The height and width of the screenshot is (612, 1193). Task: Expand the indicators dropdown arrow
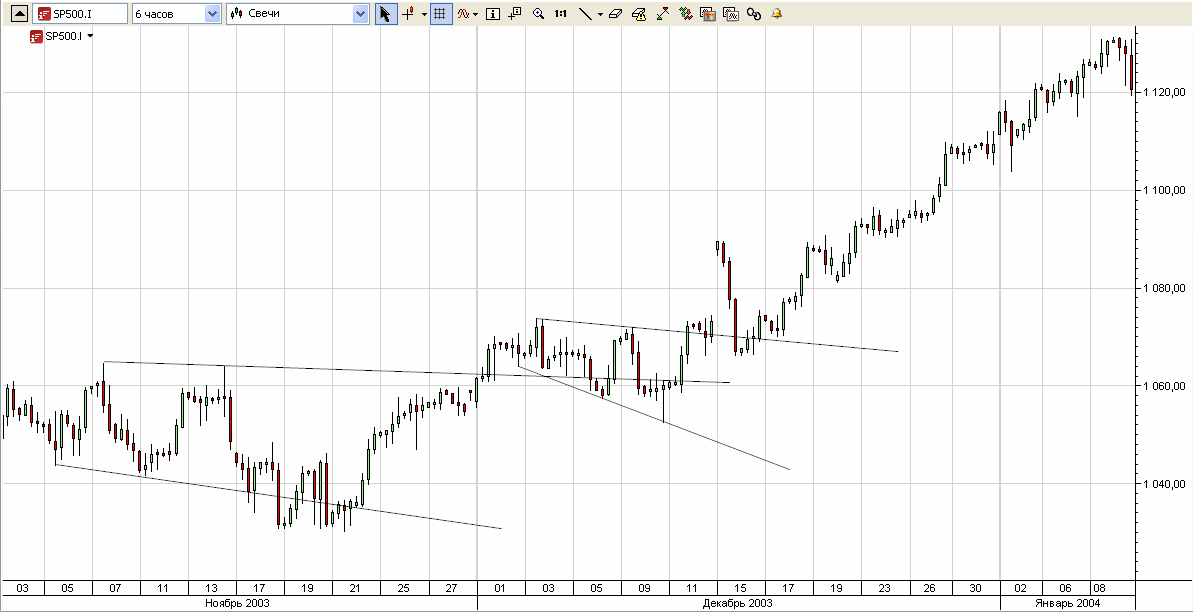tap(475, 14)
